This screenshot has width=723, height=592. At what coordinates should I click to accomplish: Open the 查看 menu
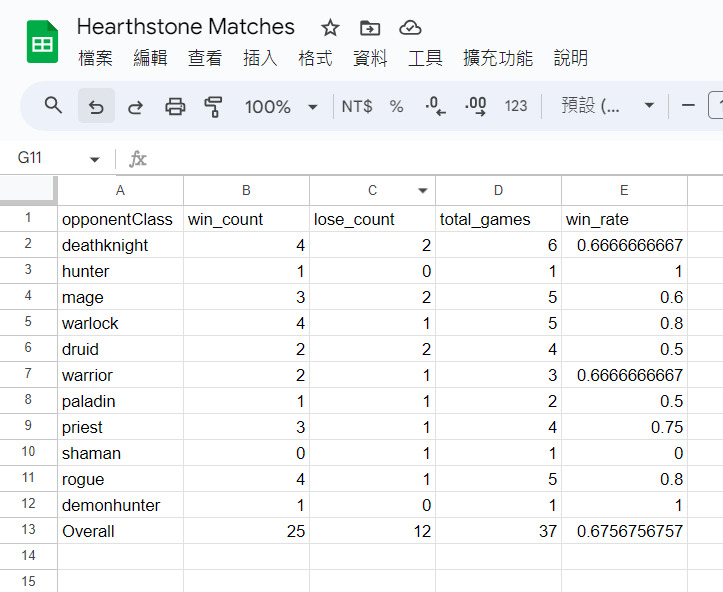pos(205,59)
